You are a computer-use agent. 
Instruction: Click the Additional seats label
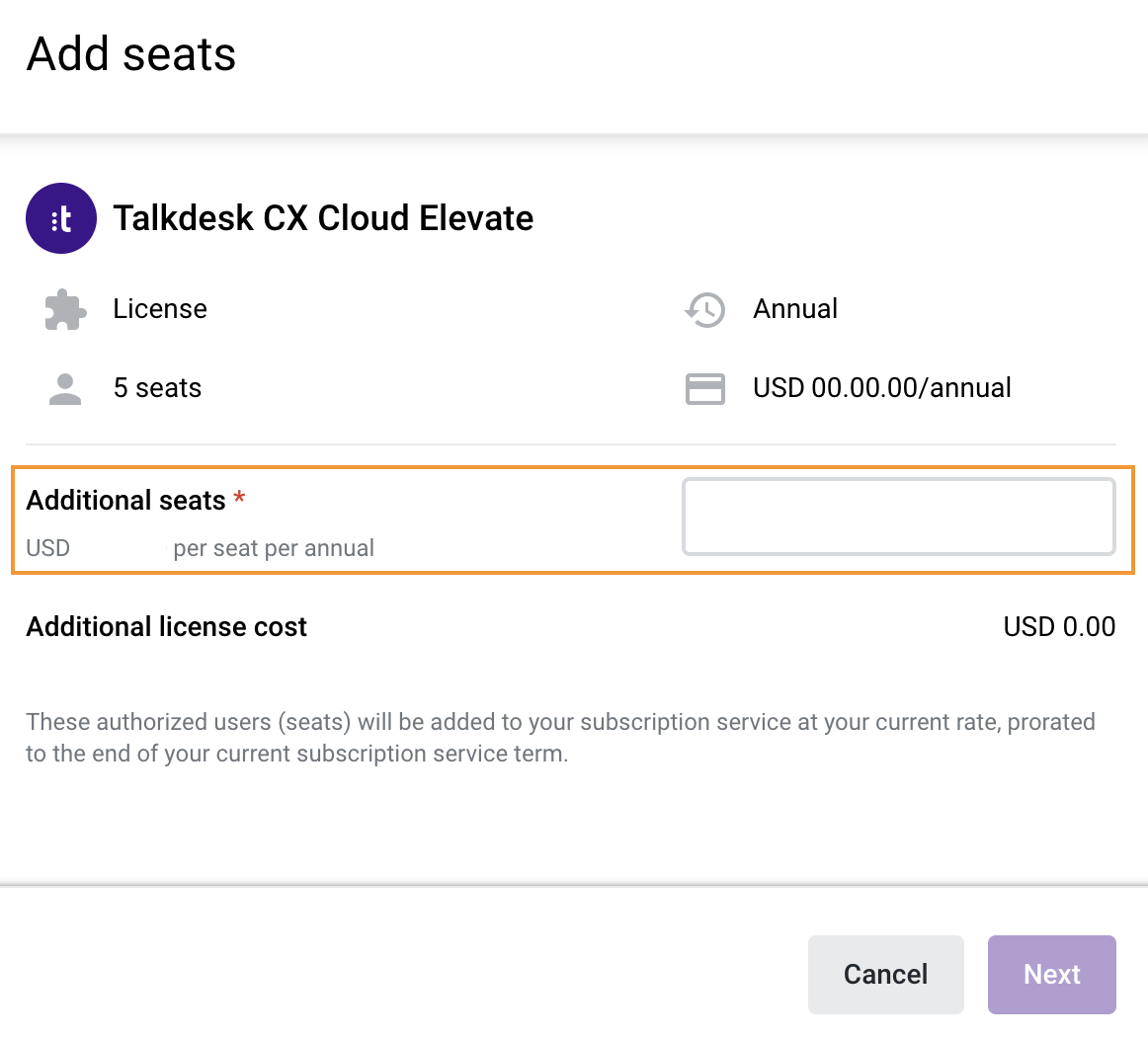point(125,501)
